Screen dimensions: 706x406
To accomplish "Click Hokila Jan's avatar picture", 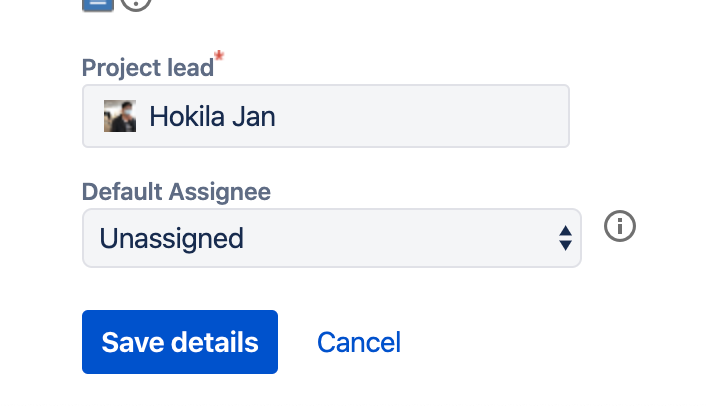I will tap(120, 116).
